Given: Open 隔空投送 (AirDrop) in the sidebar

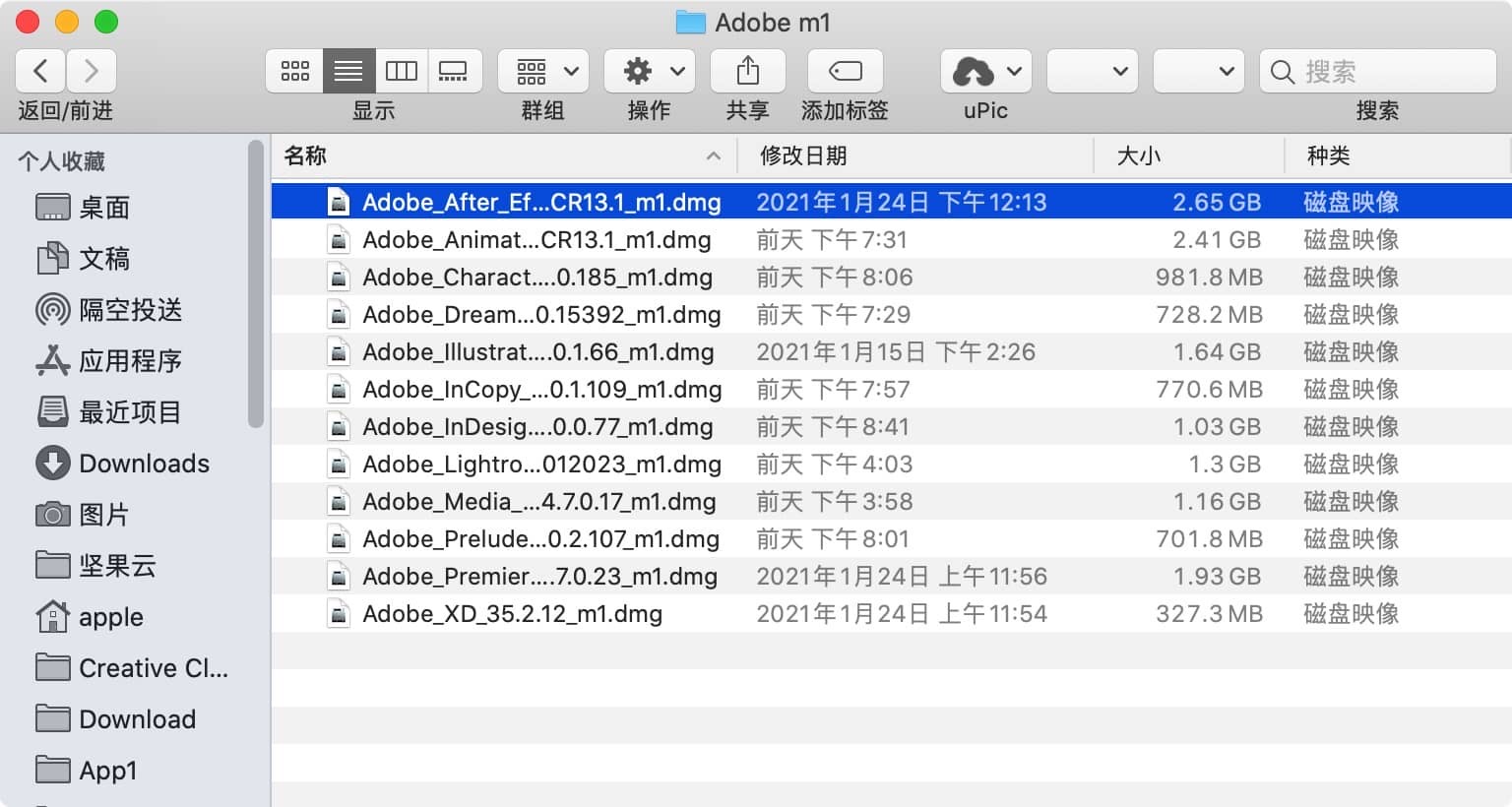Looking at the screenshot, I should point(108,310).
